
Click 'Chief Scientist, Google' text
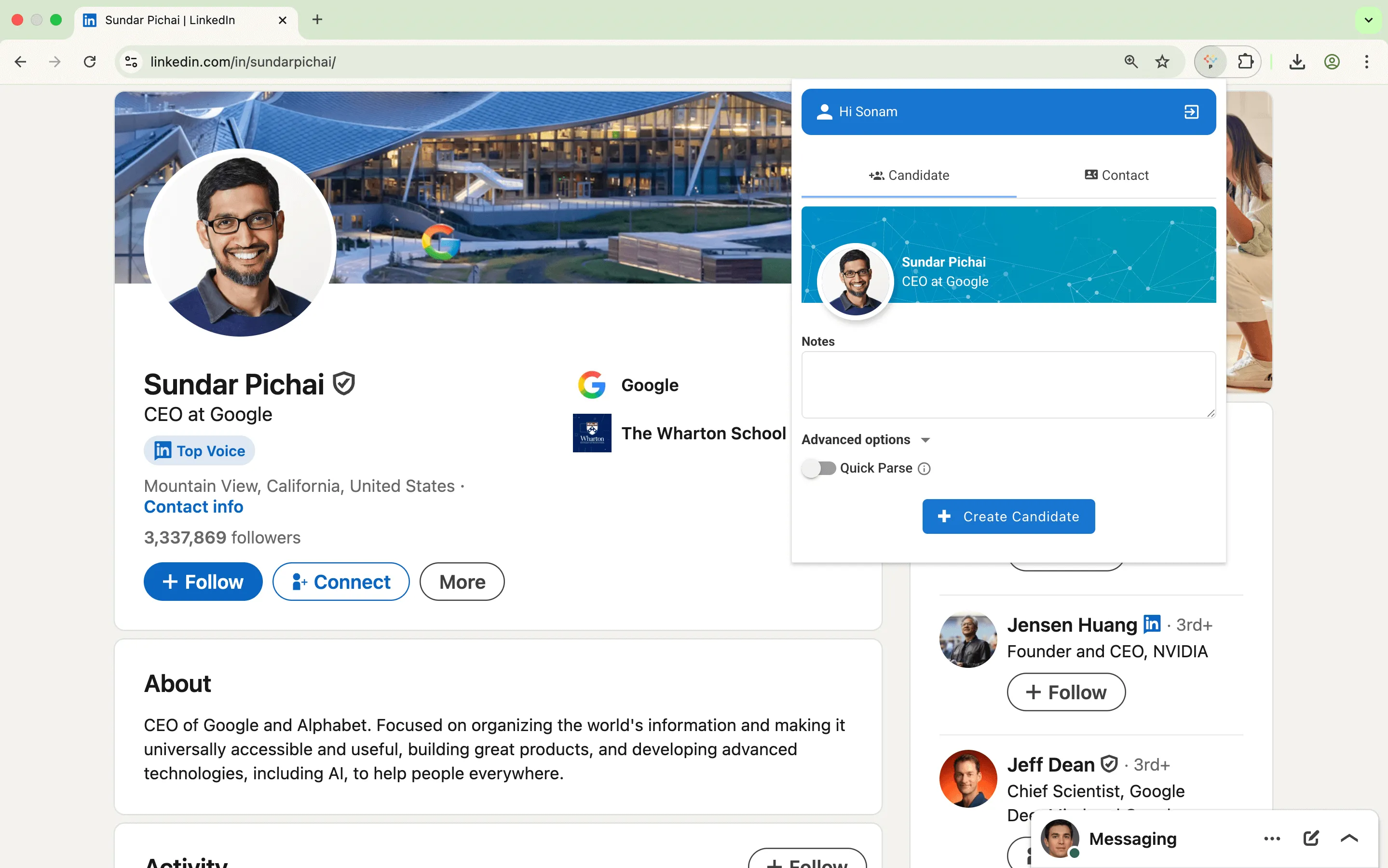click(1096, 791)
